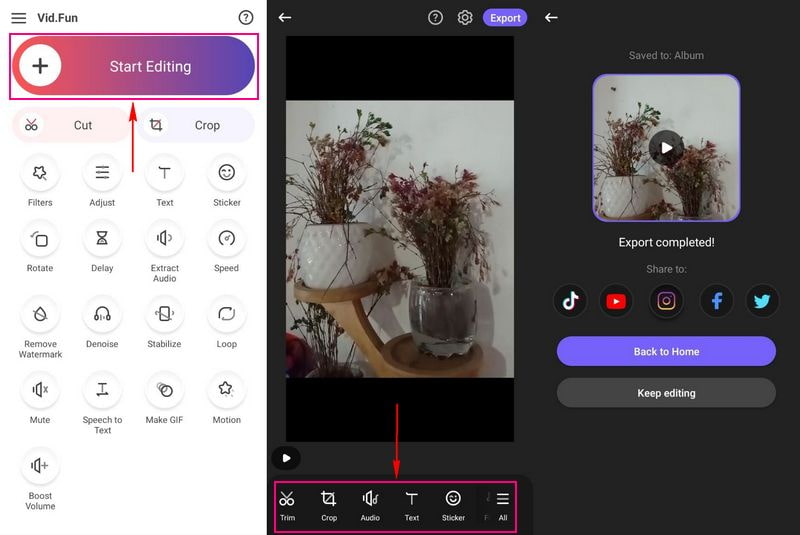Open help on the Vid.Fun home screen
This screenshot has width=800, height=535.
pyautogui.click(x=246, y=18)
